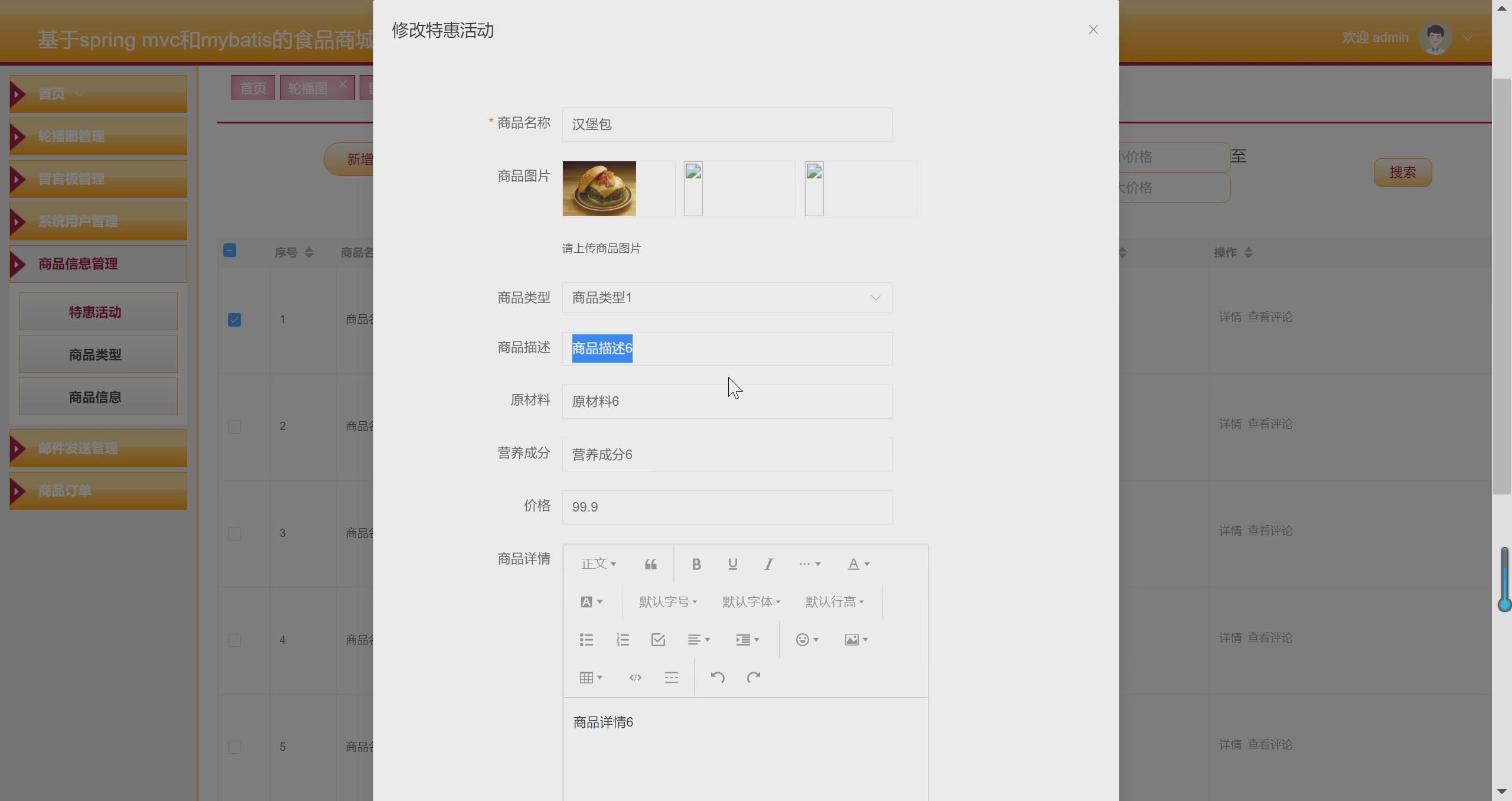Select the 特惠活动 sidebar menu item
The image size is (1512, 801).
point(94,311)
